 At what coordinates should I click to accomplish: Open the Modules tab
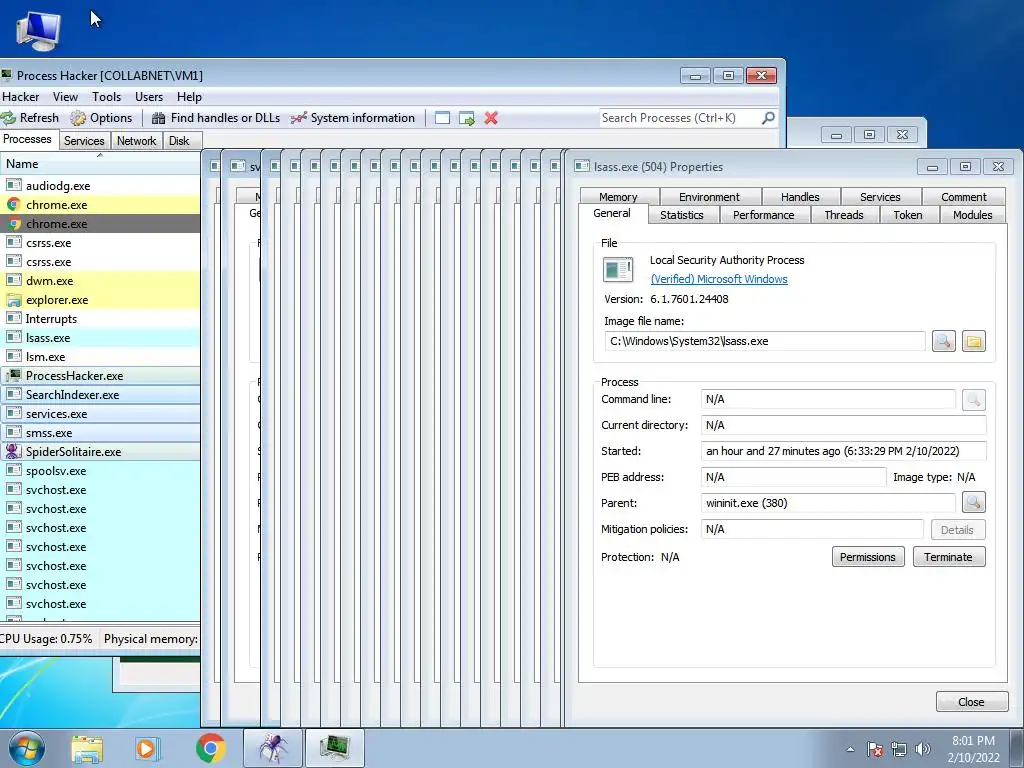click(972, 215)
